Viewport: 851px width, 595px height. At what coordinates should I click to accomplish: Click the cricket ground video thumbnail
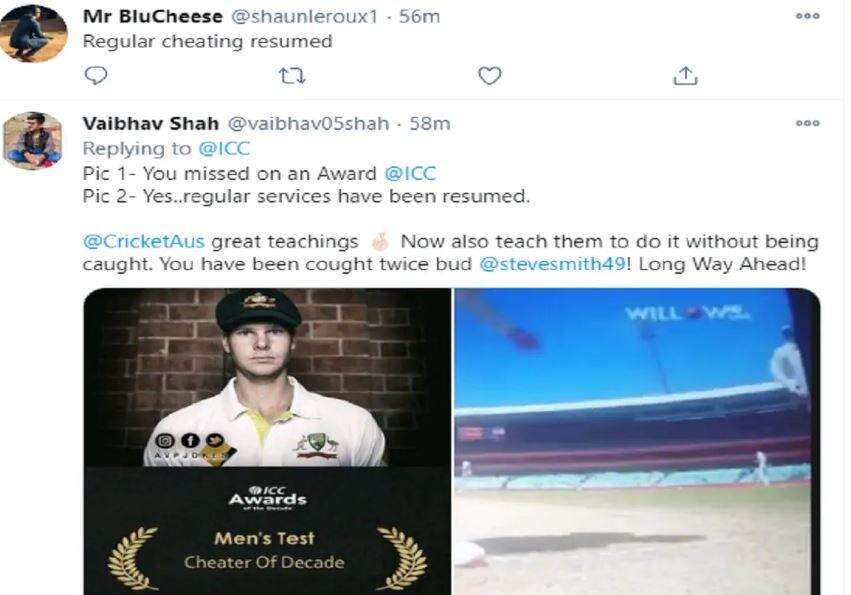(635, 440)
